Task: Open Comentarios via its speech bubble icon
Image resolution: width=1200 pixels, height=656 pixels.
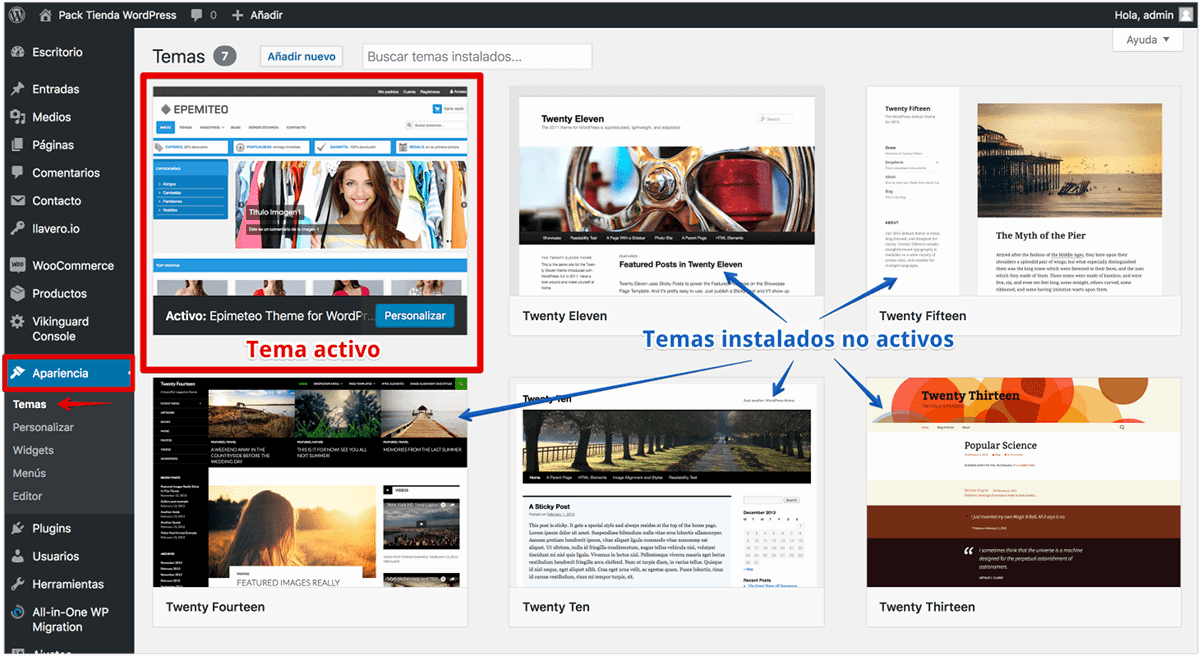Action: point(18,173)
